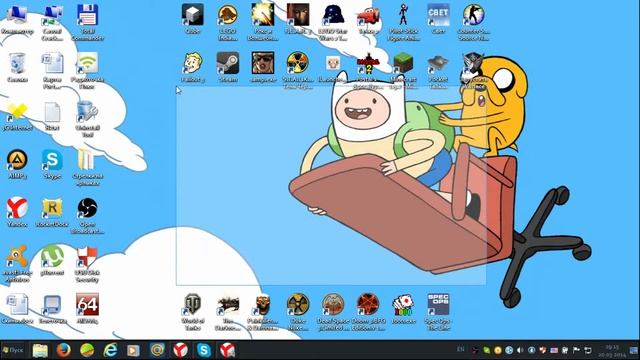Launch Spec Ops The Line shortcut
The width and height of the screenshot is (640, 360).
pos(438,312)
